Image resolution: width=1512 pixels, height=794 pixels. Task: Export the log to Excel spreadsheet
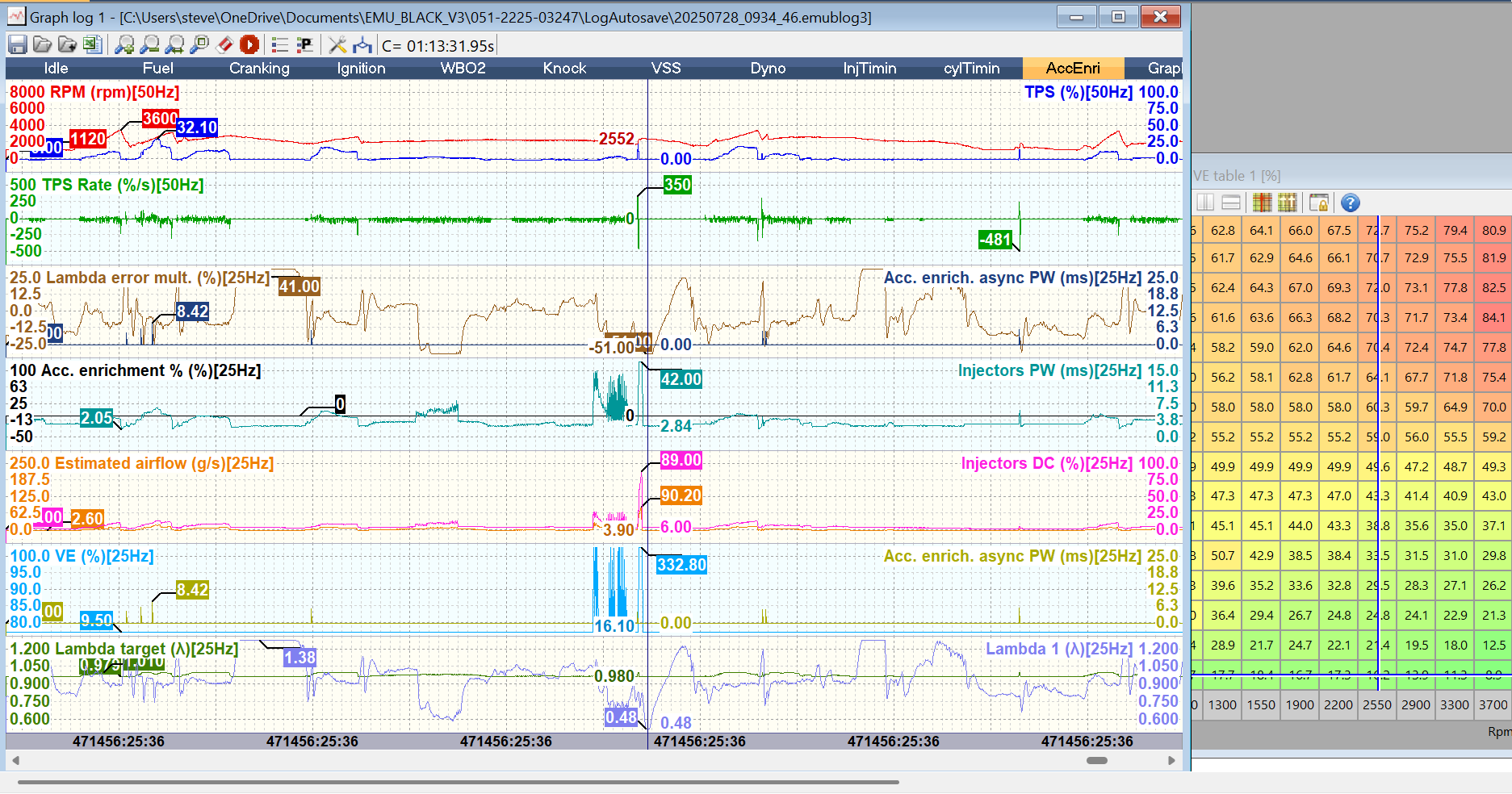pos(93,45)
